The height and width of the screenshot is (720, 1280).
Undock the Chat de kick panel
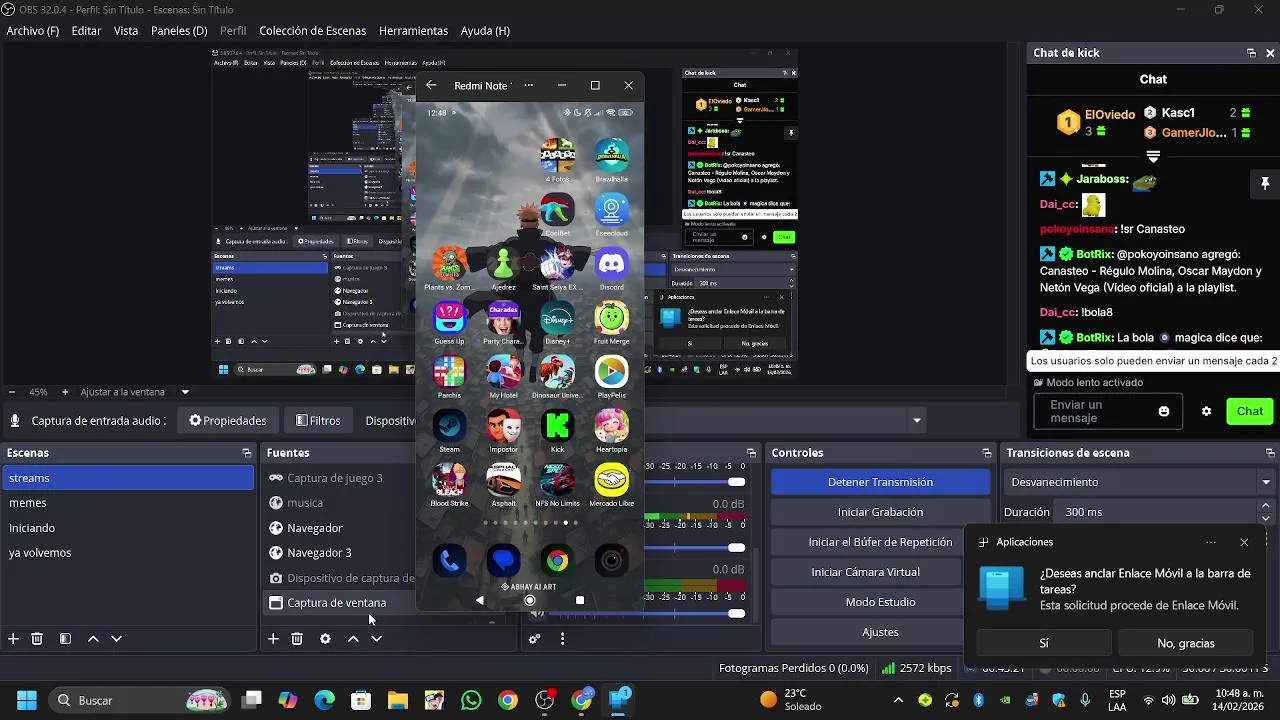coord(1251,53)
